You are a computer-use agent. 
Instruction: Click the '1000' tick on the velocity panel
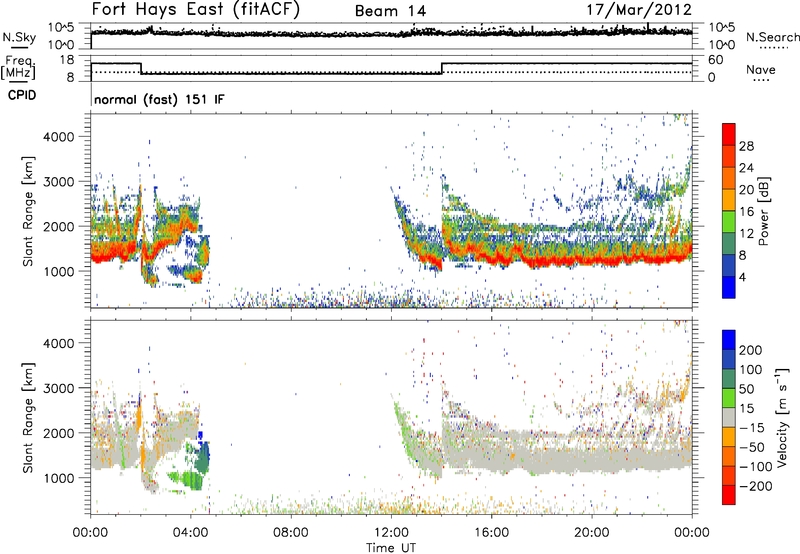coord(59,478)
